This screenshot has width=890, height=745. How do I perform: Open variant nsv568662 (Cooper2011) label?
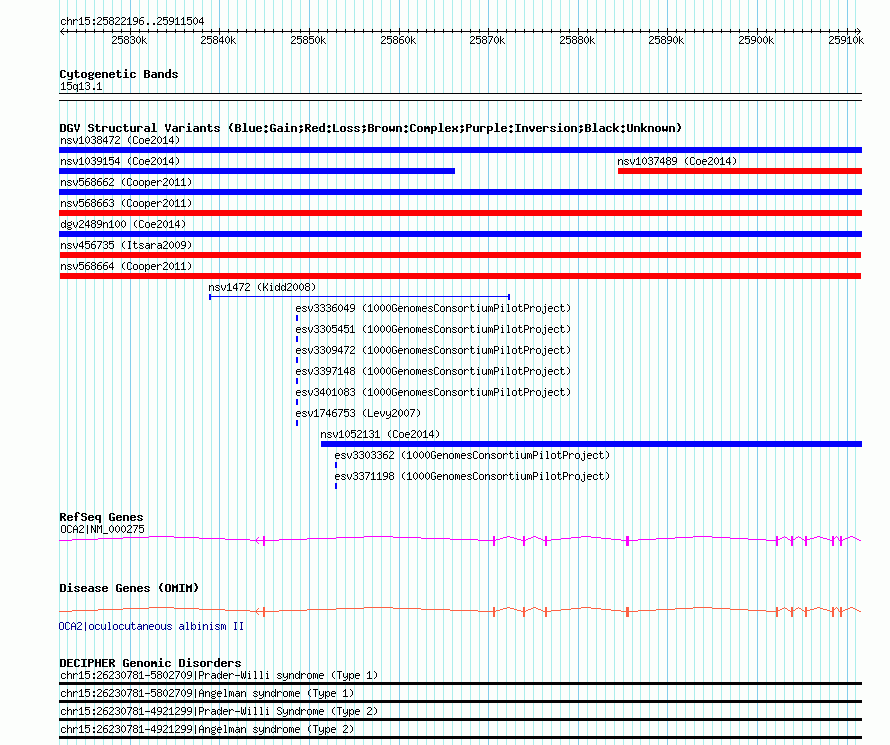126,182
